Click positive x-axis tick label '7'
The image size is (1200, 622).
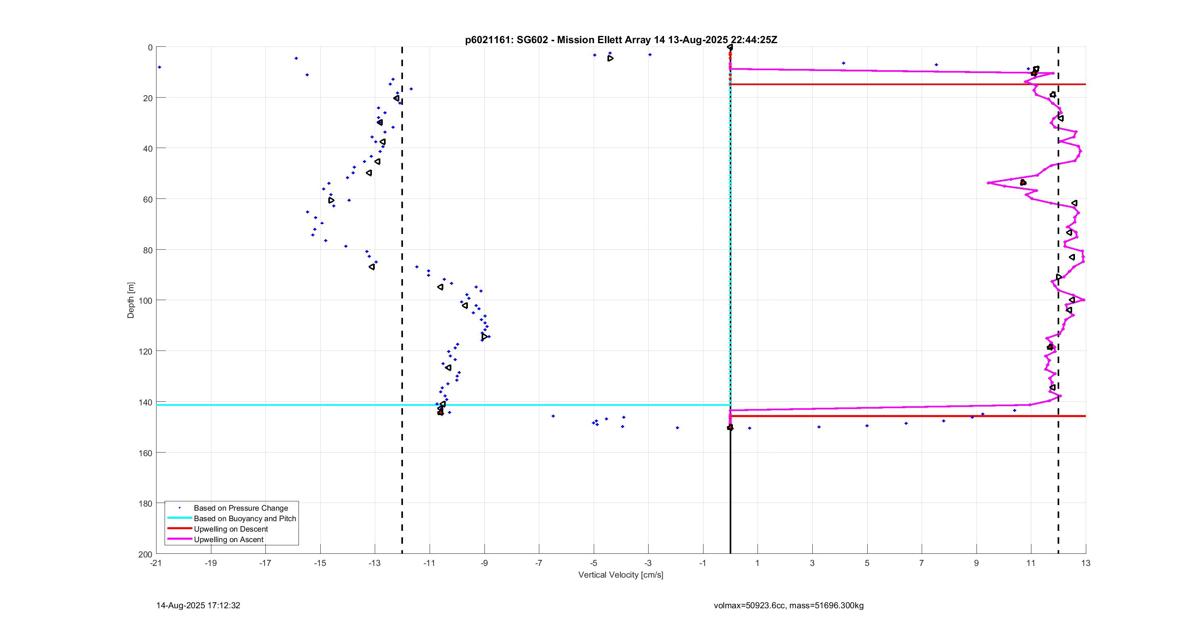922,563
